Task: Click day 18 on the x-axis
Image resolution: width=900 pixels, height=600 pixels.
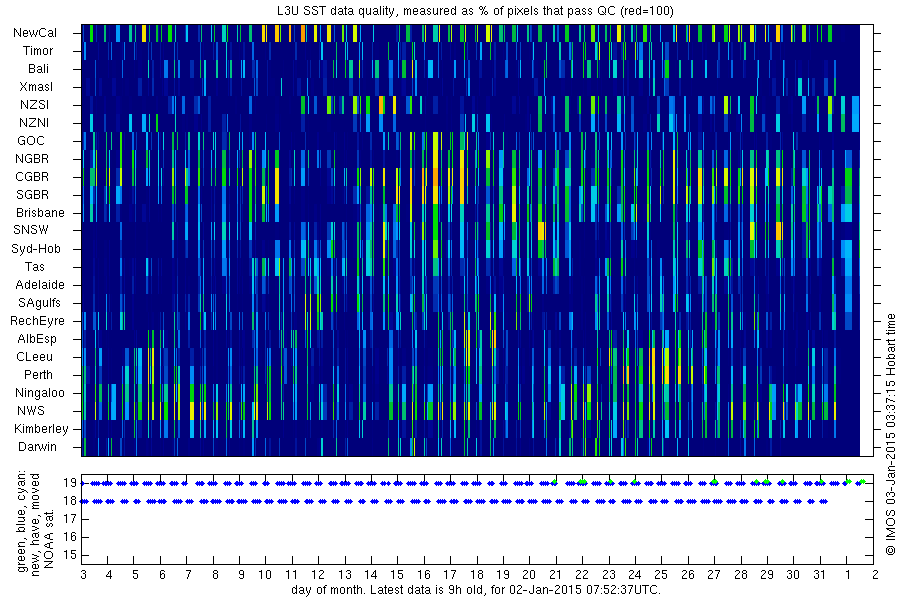Action: 476,575
